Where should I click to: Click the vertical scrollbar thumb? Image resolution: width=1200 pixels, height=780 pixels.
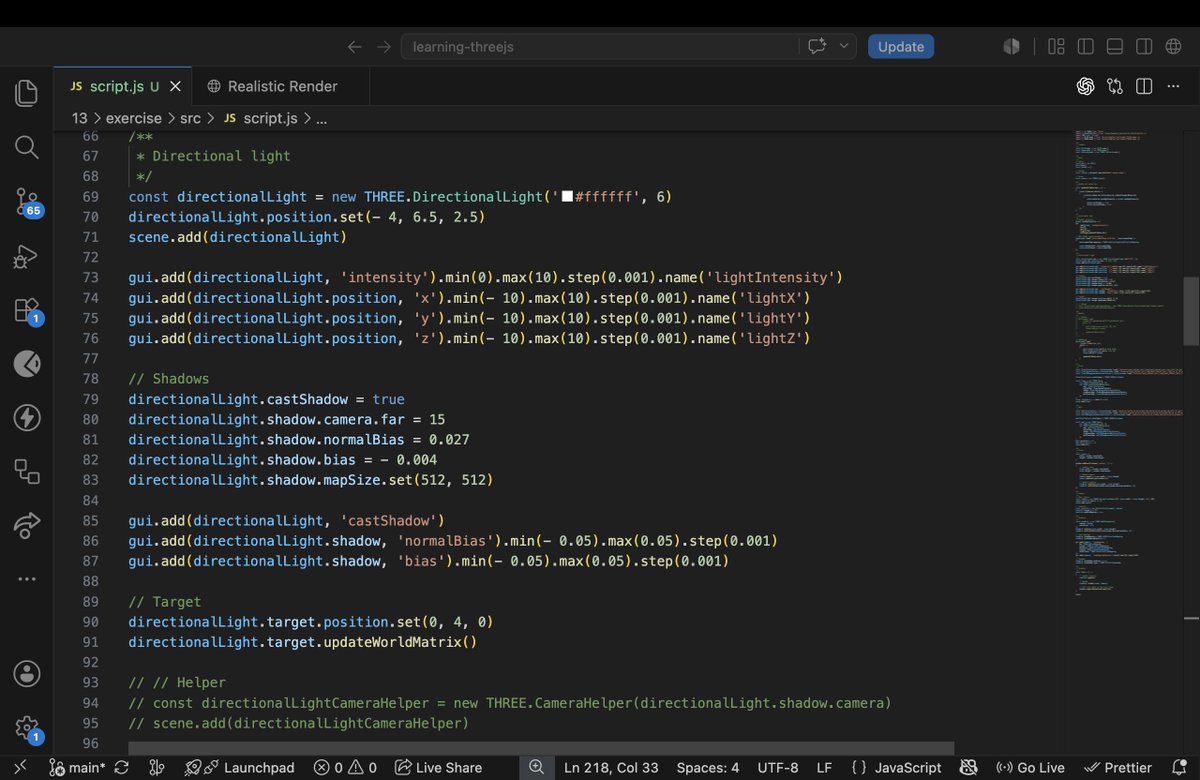pyautogui.click(x=1190, y=311)
